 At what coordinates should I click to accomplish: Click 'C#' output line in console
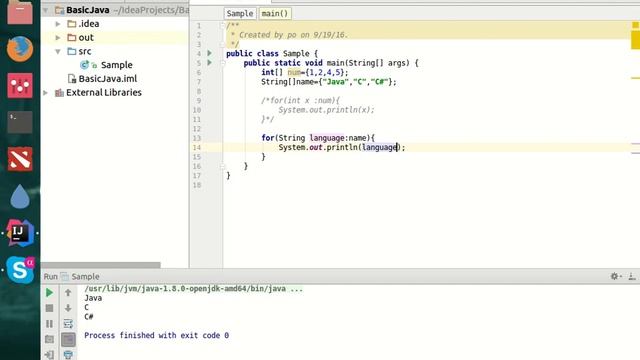click(89, 317)
